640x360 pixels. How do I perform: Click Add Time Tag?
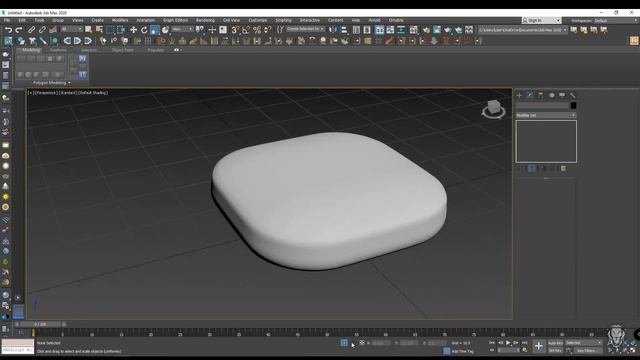pyautogui.click(x=463, y=351)
